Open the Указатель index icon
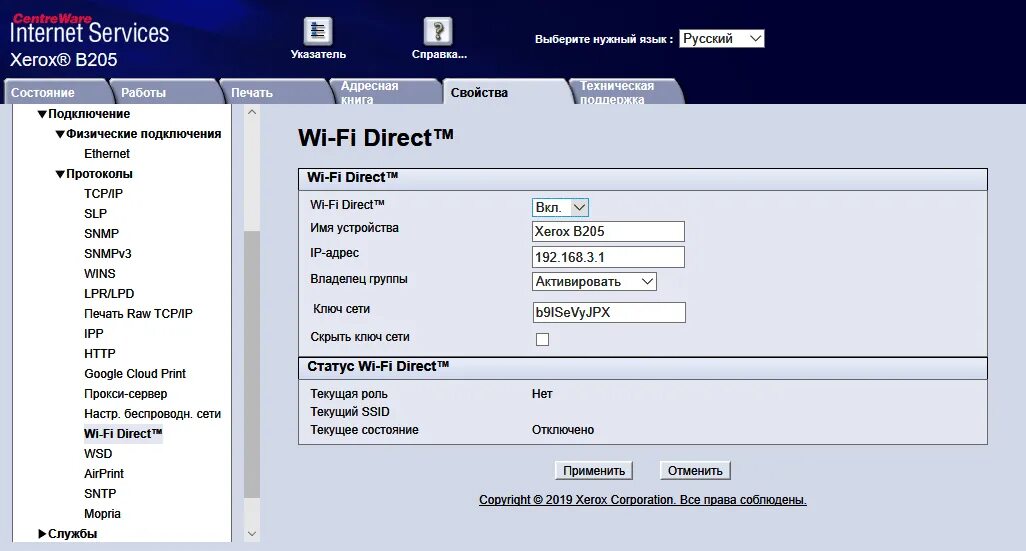1026x551 pixels. pos(318,31)
